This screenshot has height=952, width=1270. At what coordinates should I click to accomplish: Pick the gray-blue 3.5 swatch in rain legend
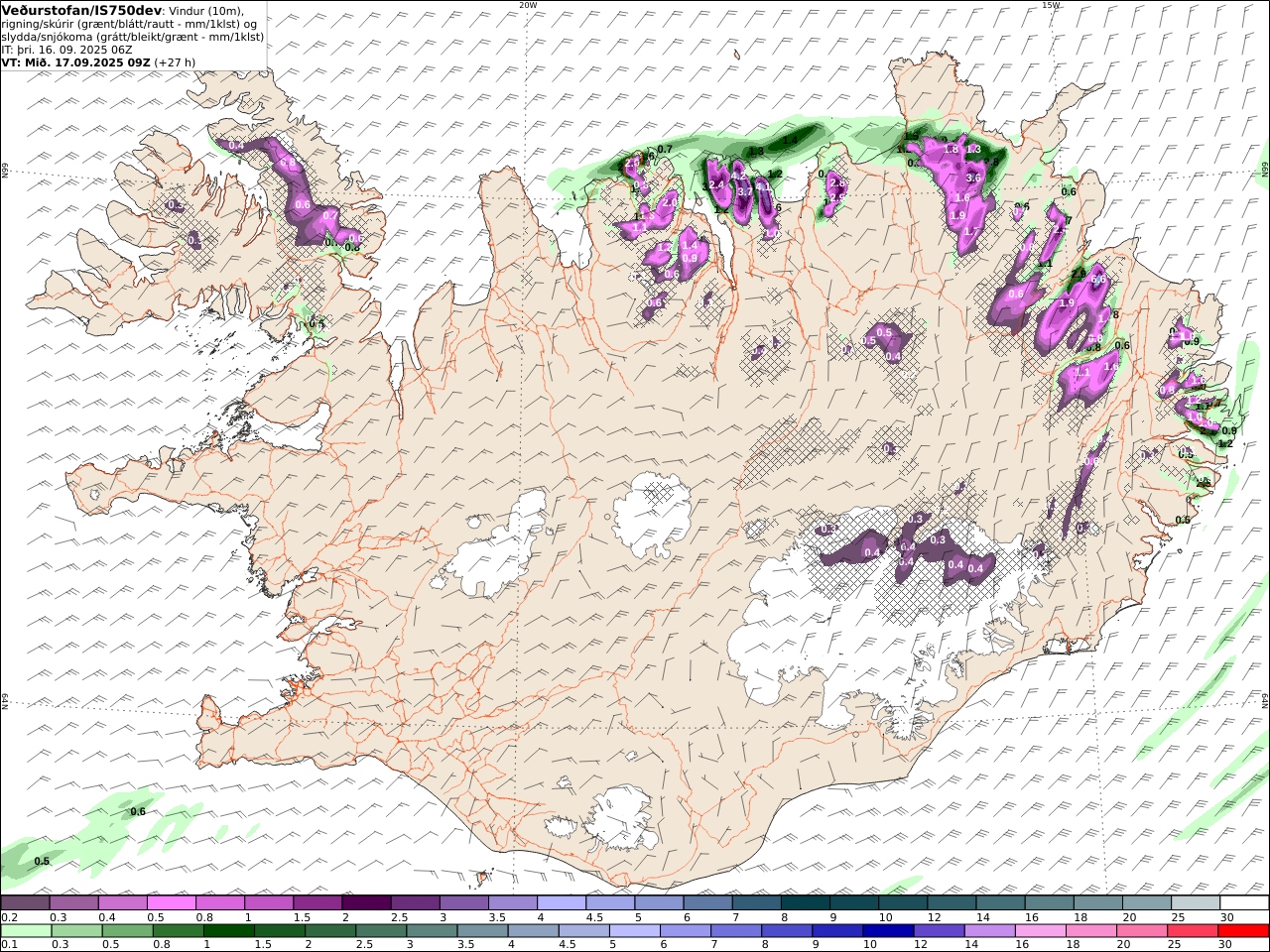point(482,930)
